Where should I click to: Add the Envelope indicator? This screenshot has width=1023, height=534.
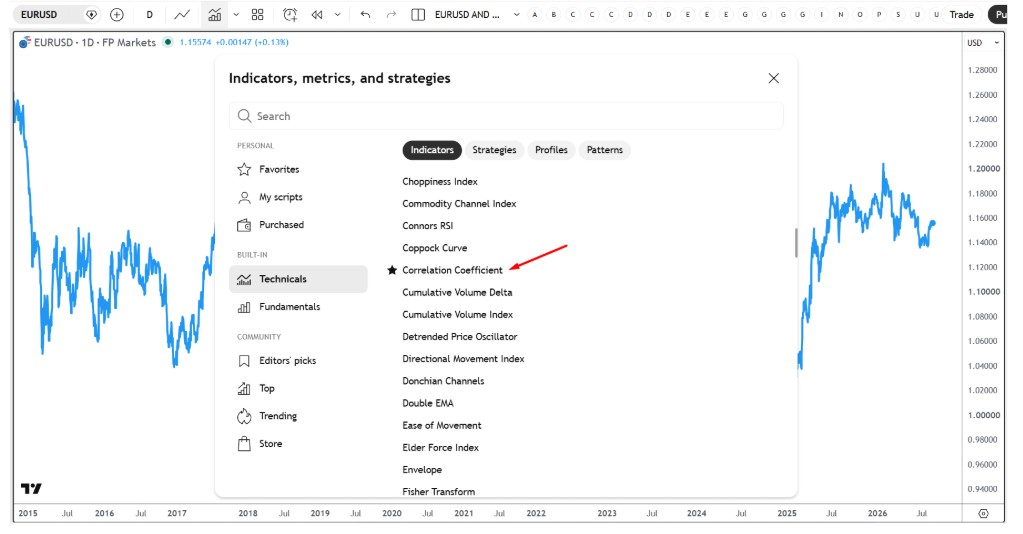tap(422, 470)
